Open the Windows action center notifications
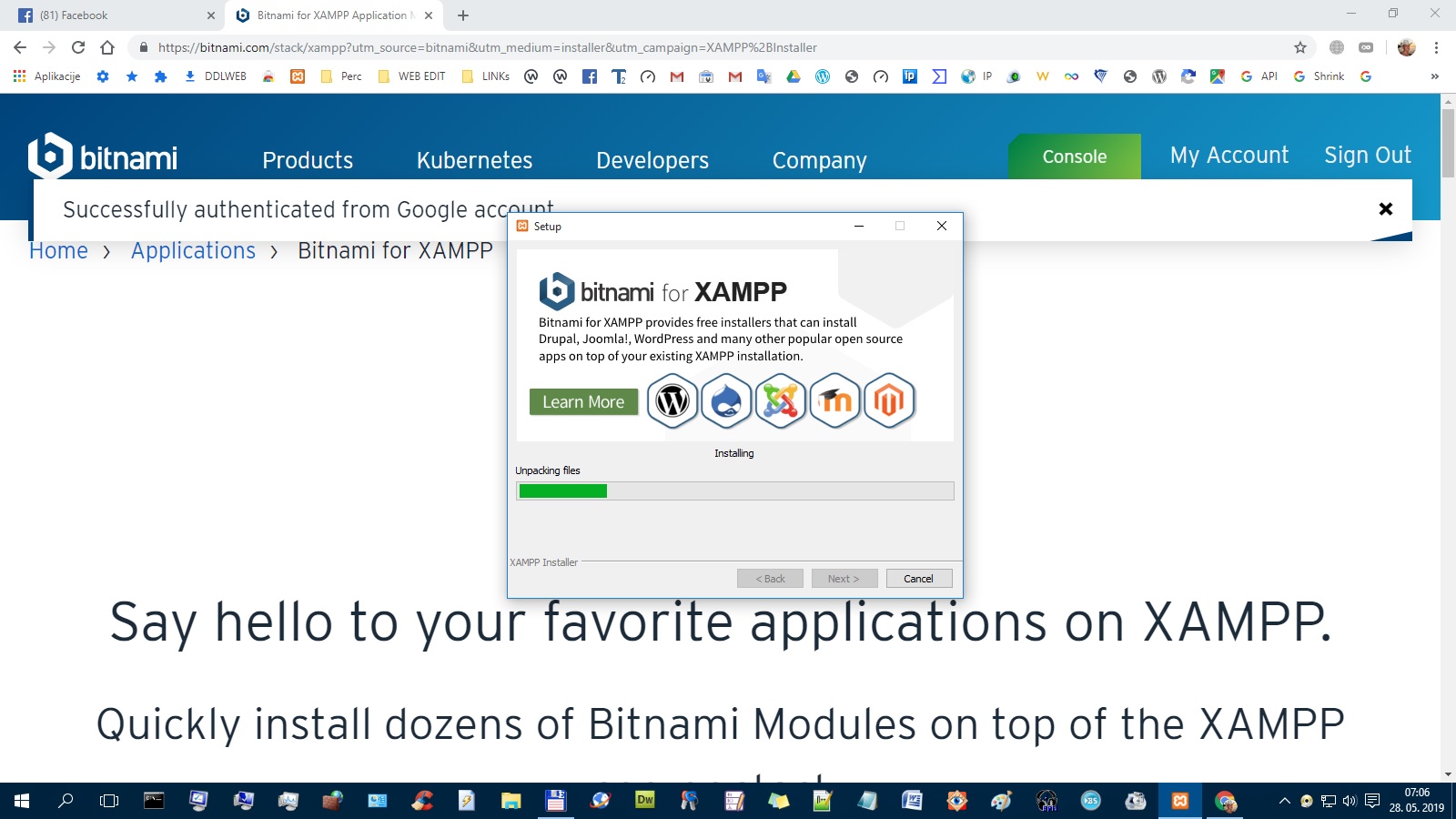 tap(1372, 801)
